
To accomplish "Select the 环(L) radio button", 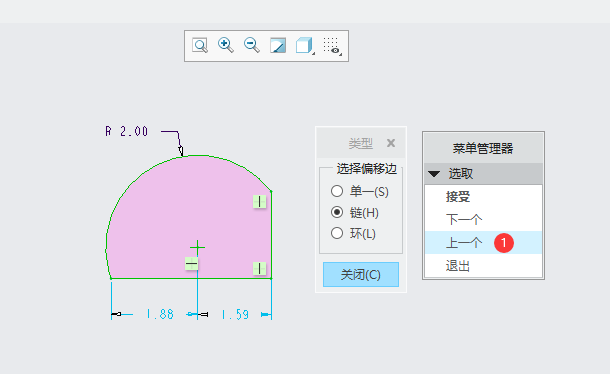I will (x=337, y=233).
